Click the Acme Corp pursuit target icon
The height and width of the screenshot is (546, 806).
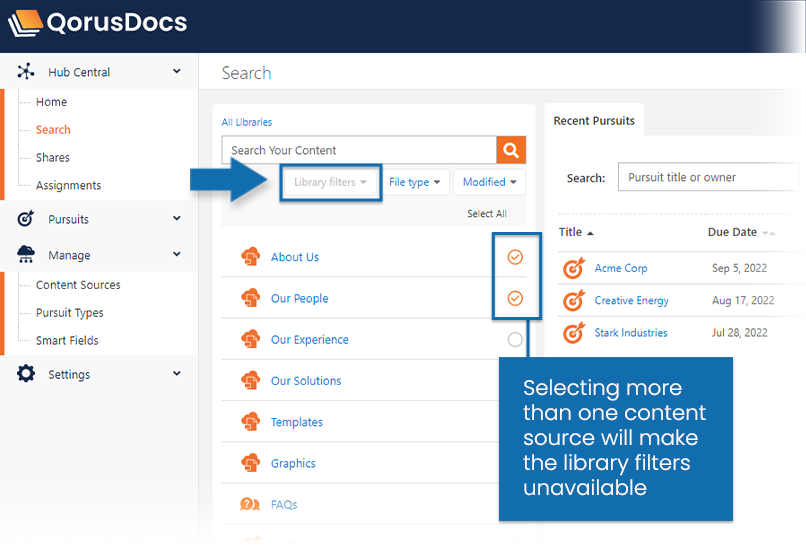tap(574, 268)
